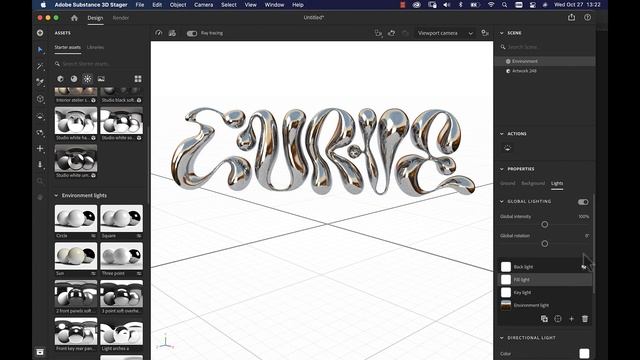Activate the Select arrow tool
Viewport: 640px width, 360px height.
coord(40,49)
